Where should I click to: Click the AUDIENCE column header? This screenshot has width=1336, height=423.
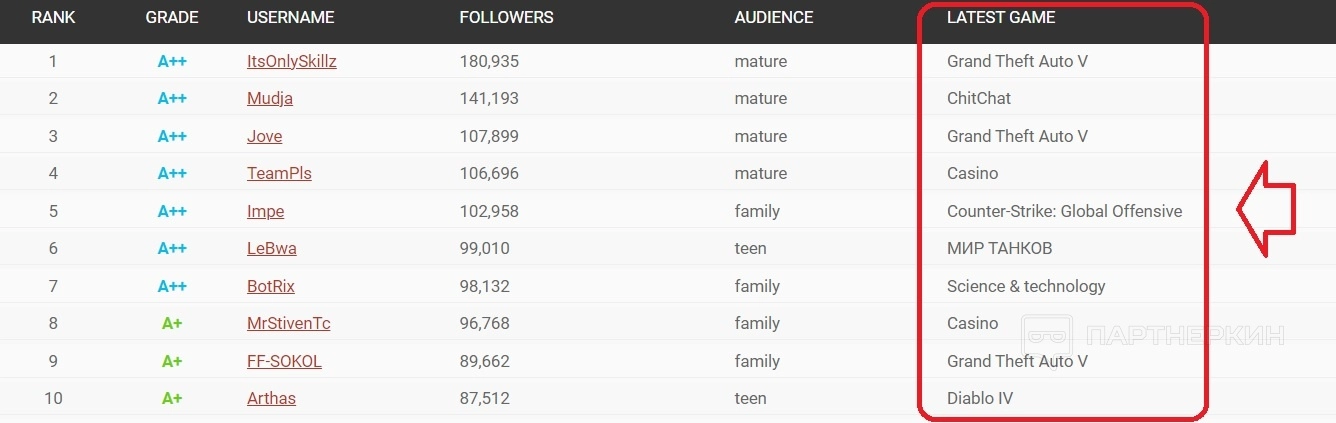click(x=773, y=17)
